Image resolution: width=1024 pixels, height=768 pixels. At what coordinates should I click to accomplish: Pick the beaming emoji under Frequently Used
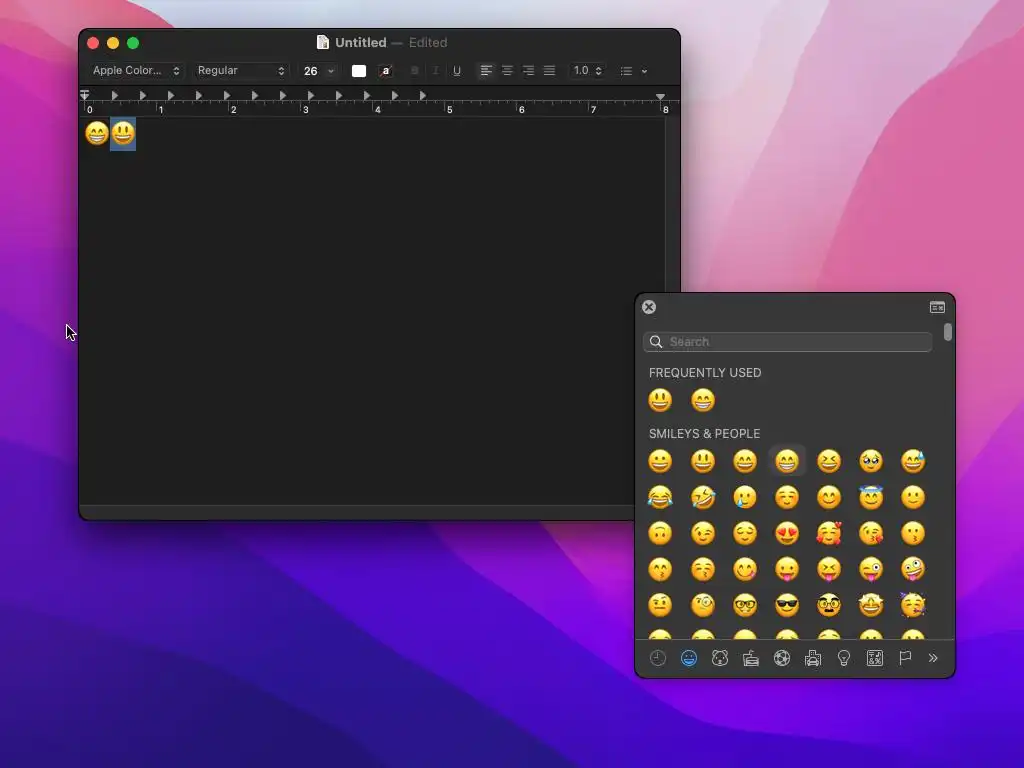pos(703,400)
